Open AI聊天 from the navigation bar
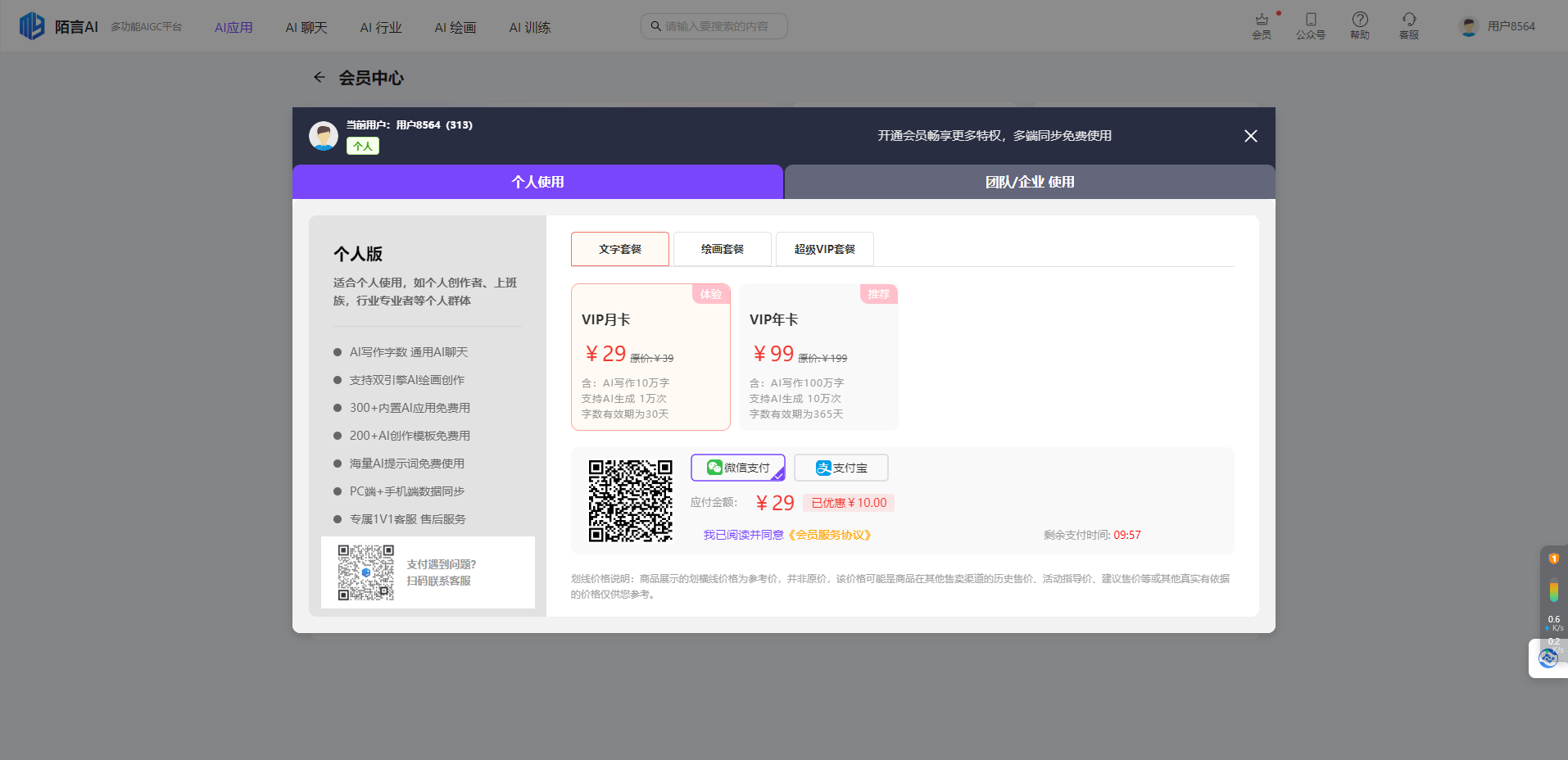1568x760 pixels. click(x=306, y=26)
